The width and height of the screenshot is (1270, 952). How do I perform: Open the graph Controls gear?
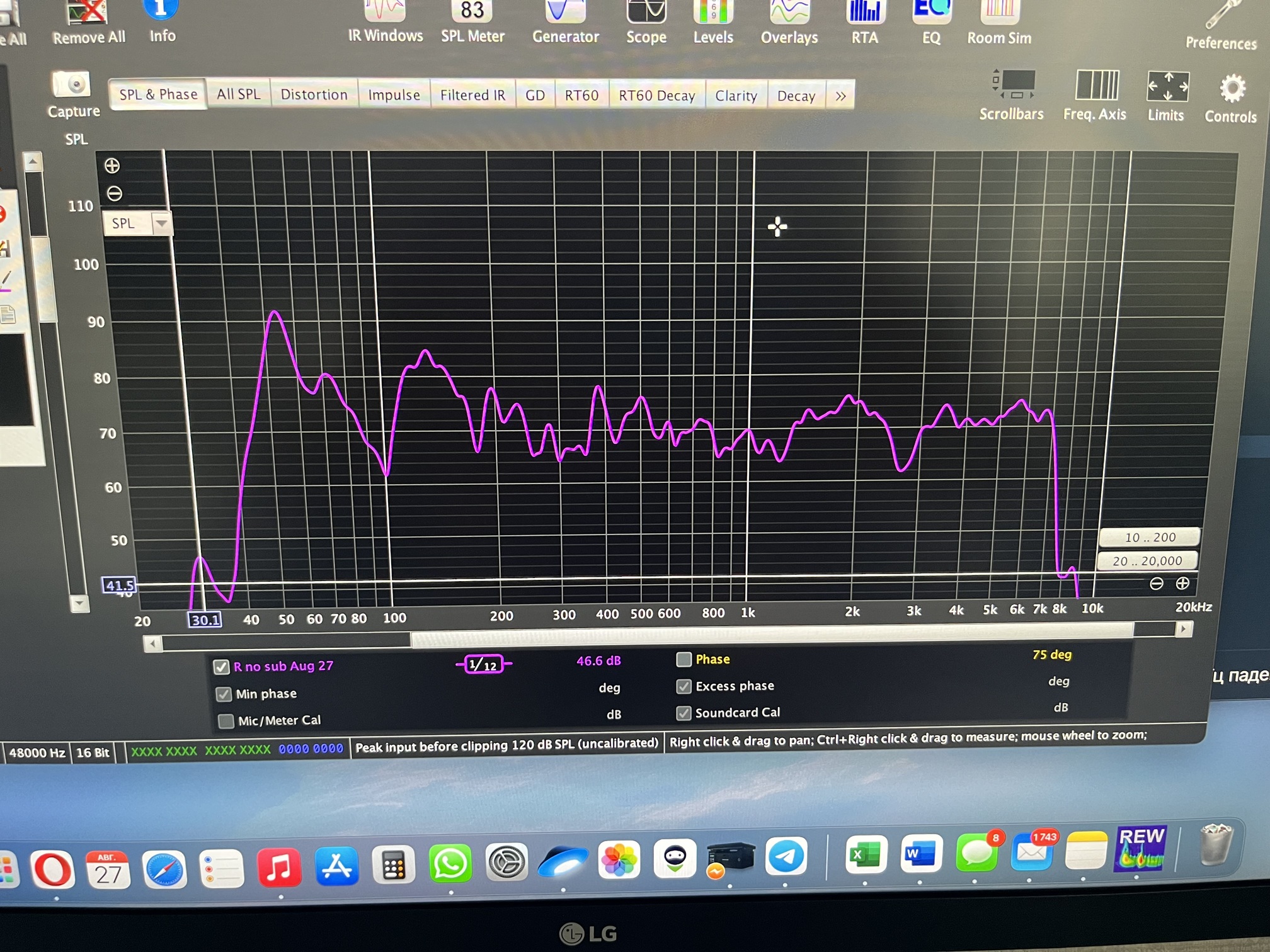(x=1232, y=88)
